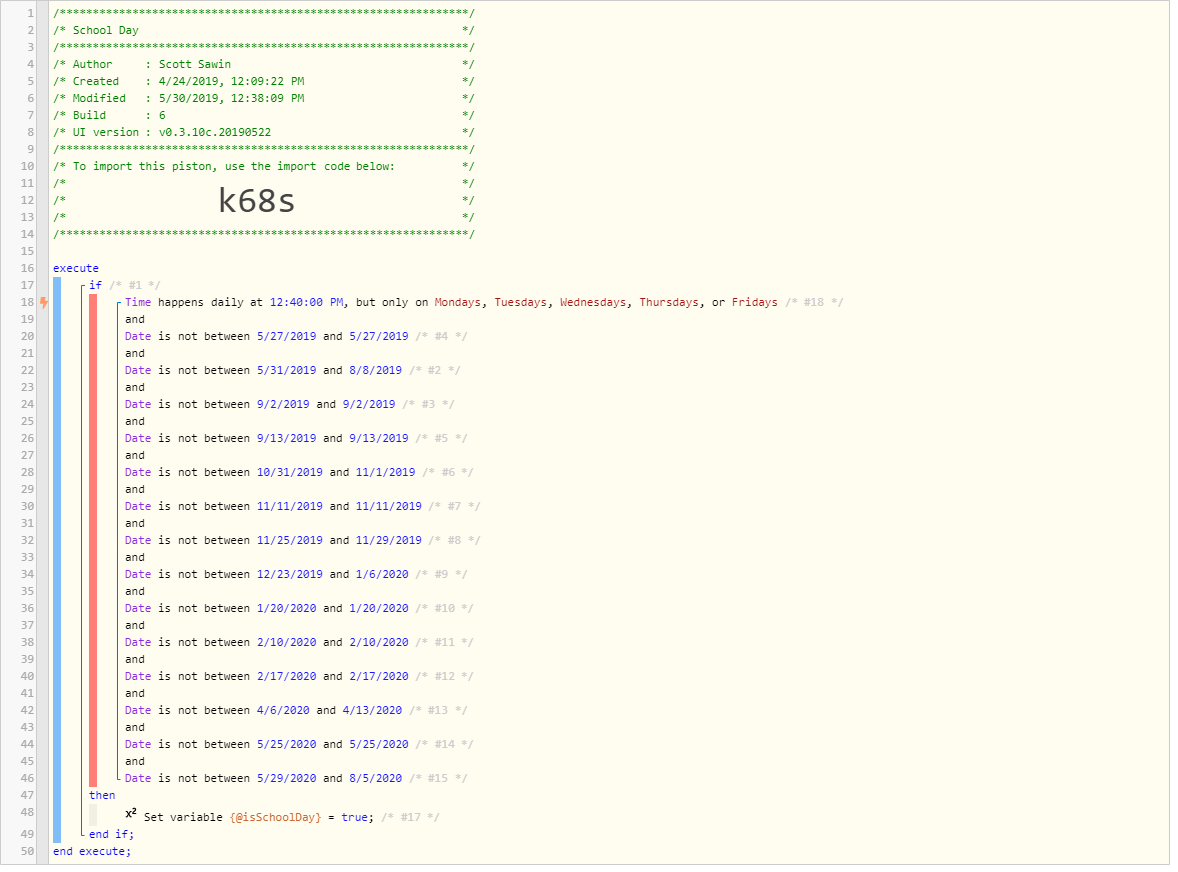Select date condition 5/31/2019 to 8/8/2019
The height and width of the screenshot is (872, 1178).
point(263,371)
